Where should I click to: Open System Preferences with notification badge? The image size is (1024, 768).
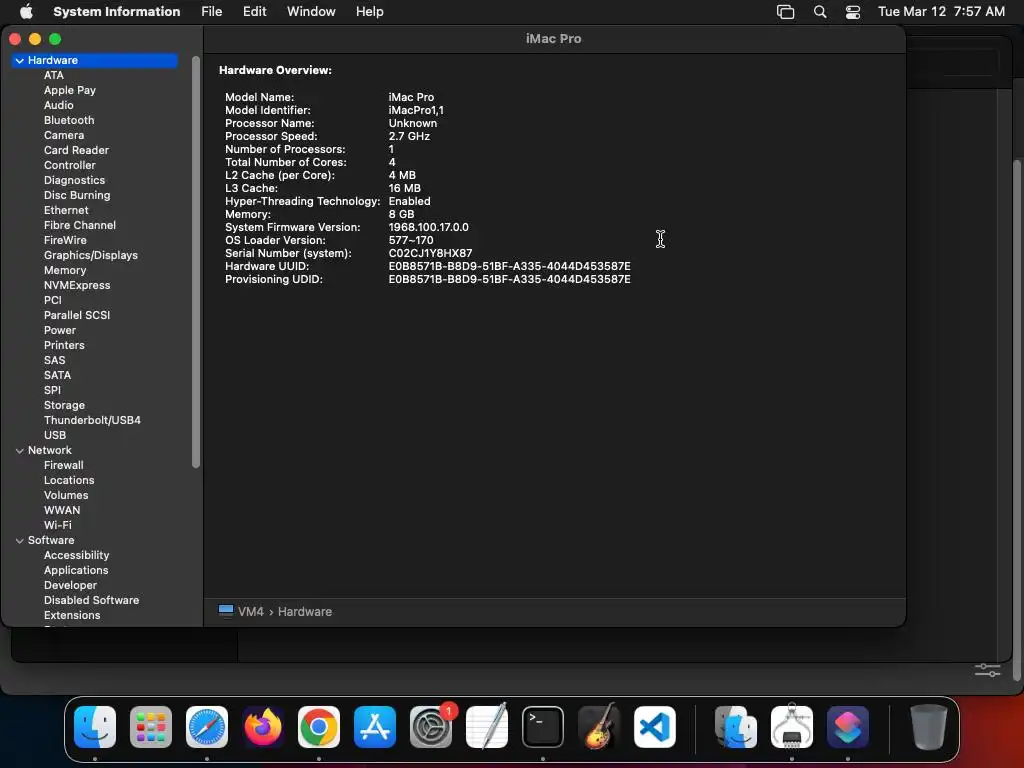431,727
